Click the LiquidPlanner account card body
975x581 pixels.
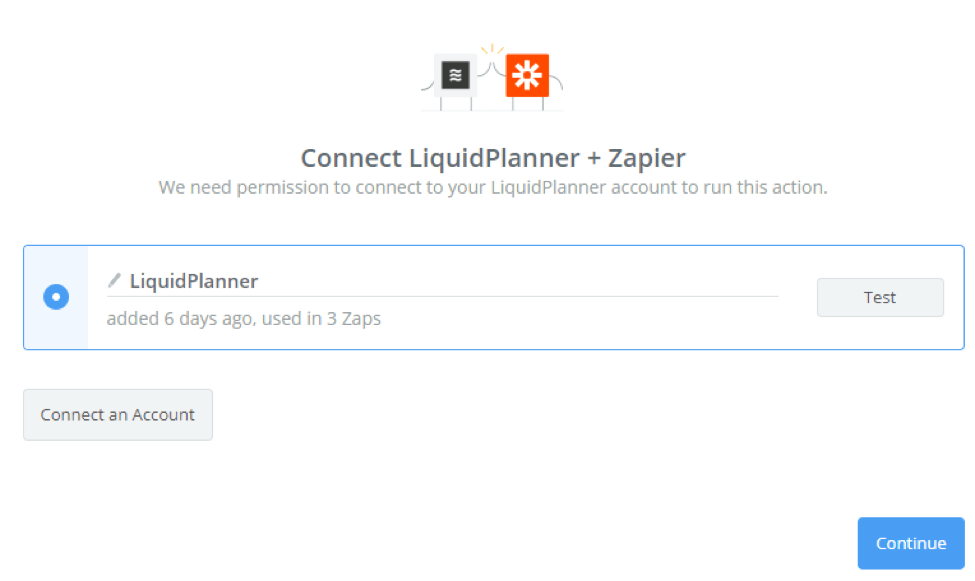(x=494, y=297)
